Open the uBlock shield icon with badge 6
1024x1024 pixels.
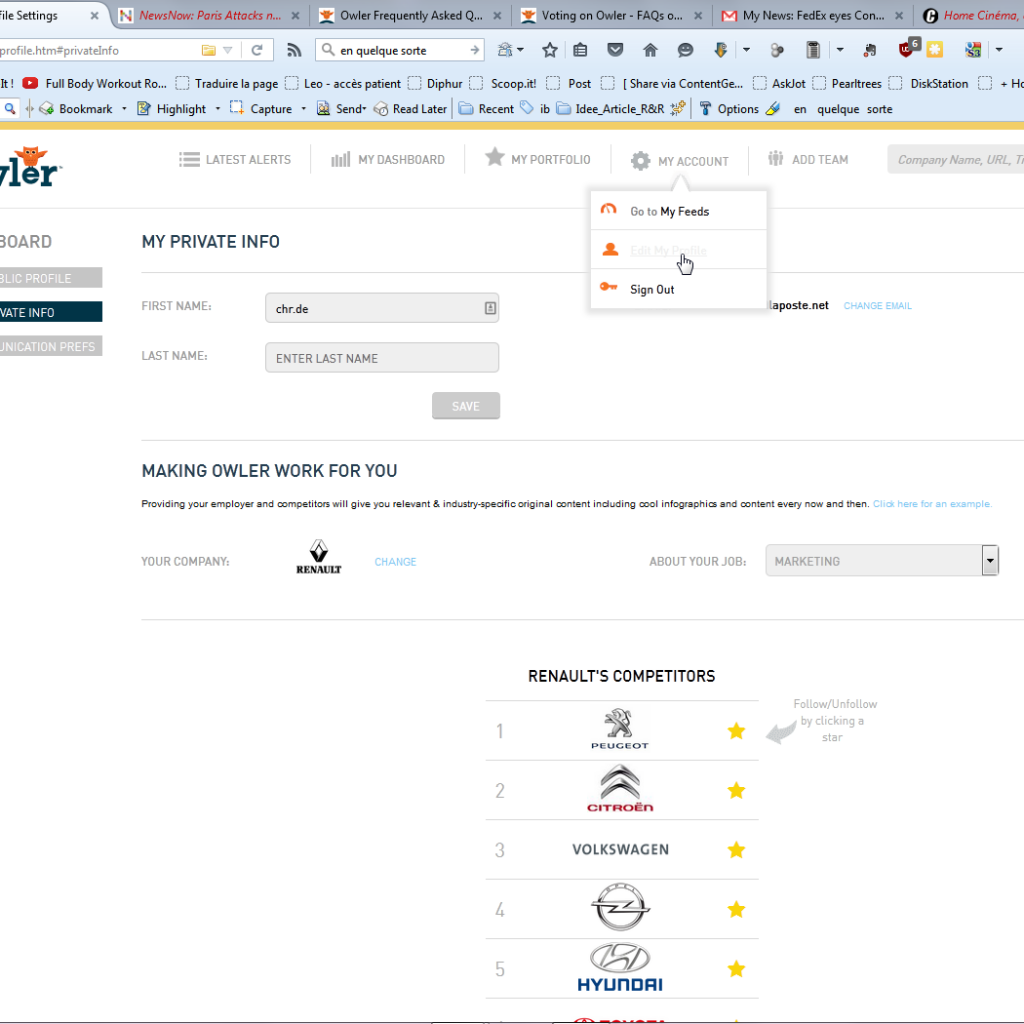point(908,49)
